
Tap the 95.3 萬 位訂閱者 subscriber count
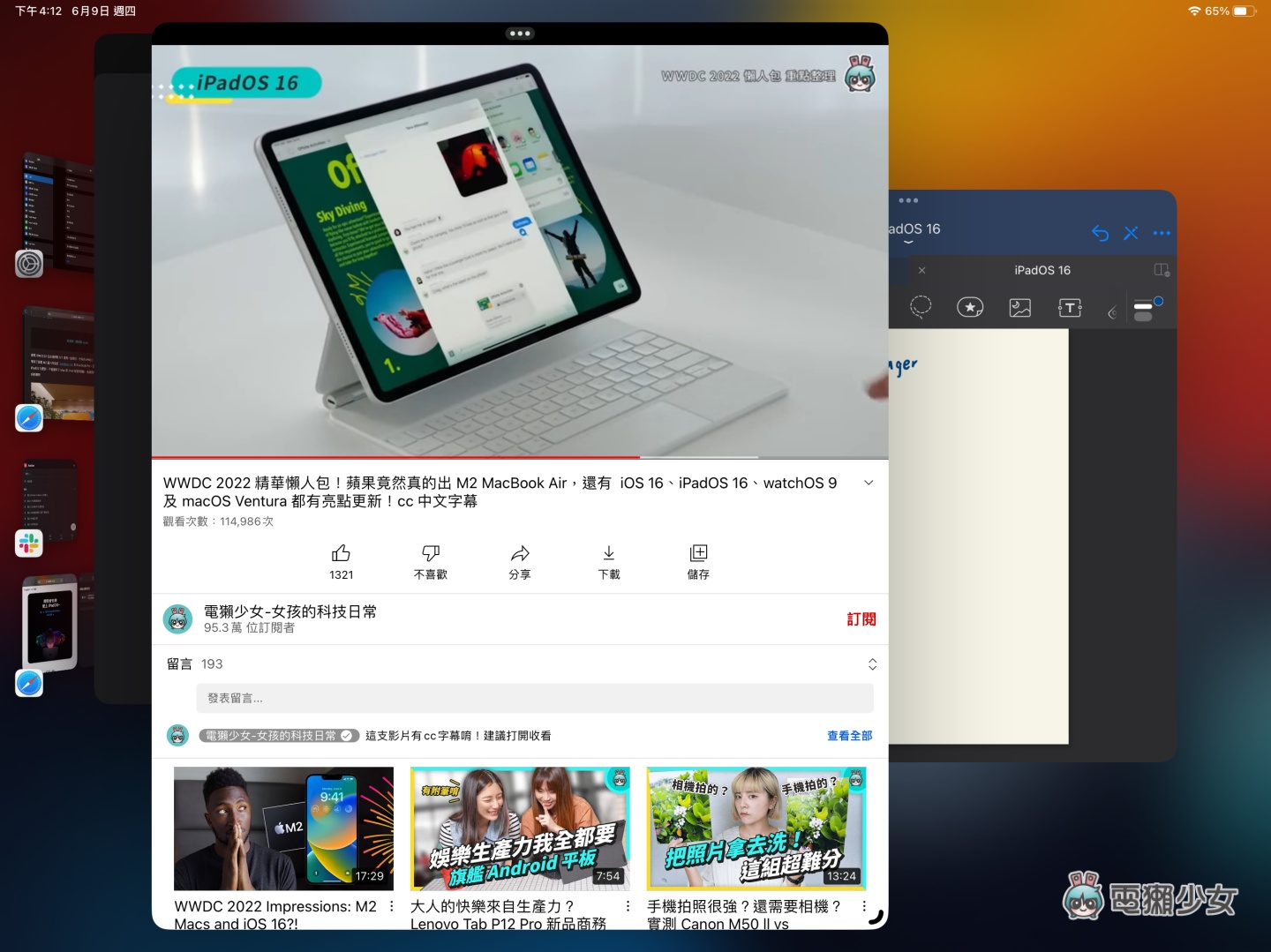click(x=250, y=628)
